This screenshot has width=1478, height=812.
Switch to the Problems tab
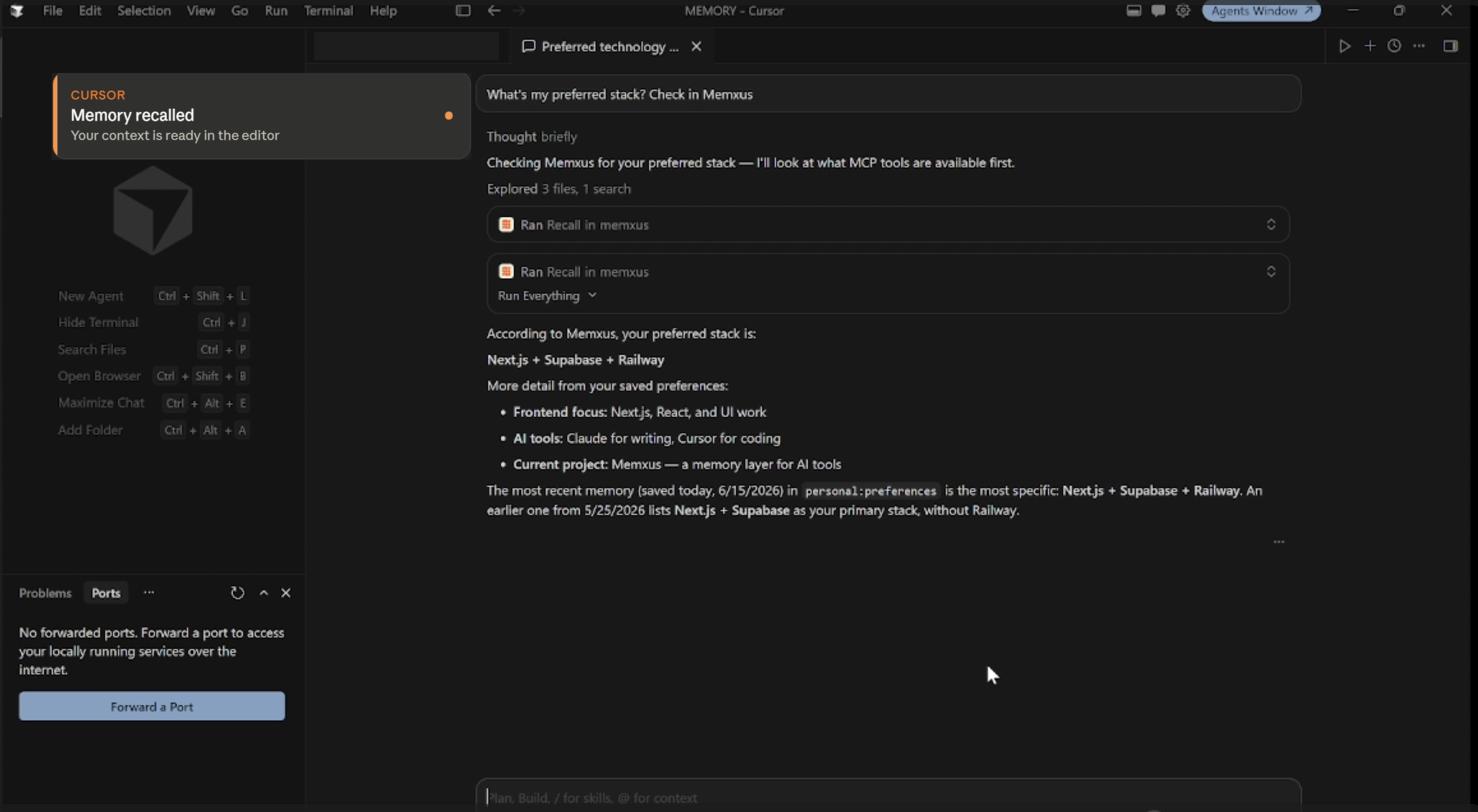[x=45, y=593]
